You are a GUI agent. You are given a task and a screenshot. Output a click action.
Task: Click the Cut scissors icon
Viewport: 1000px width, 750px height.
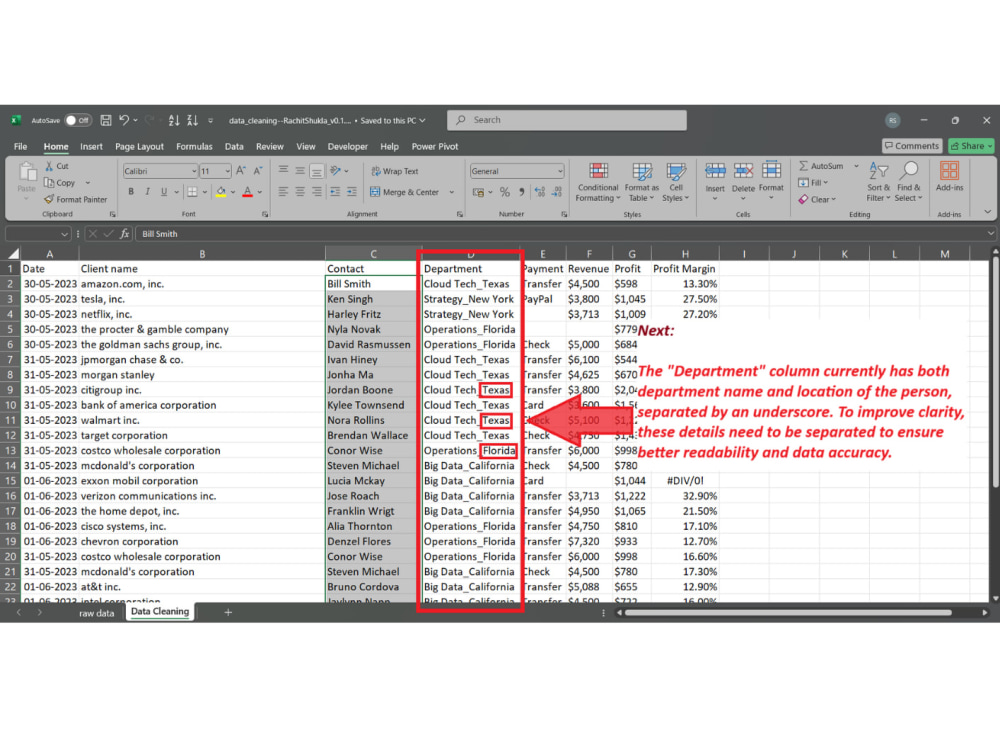pyautogui.click(x=49, y=166)
